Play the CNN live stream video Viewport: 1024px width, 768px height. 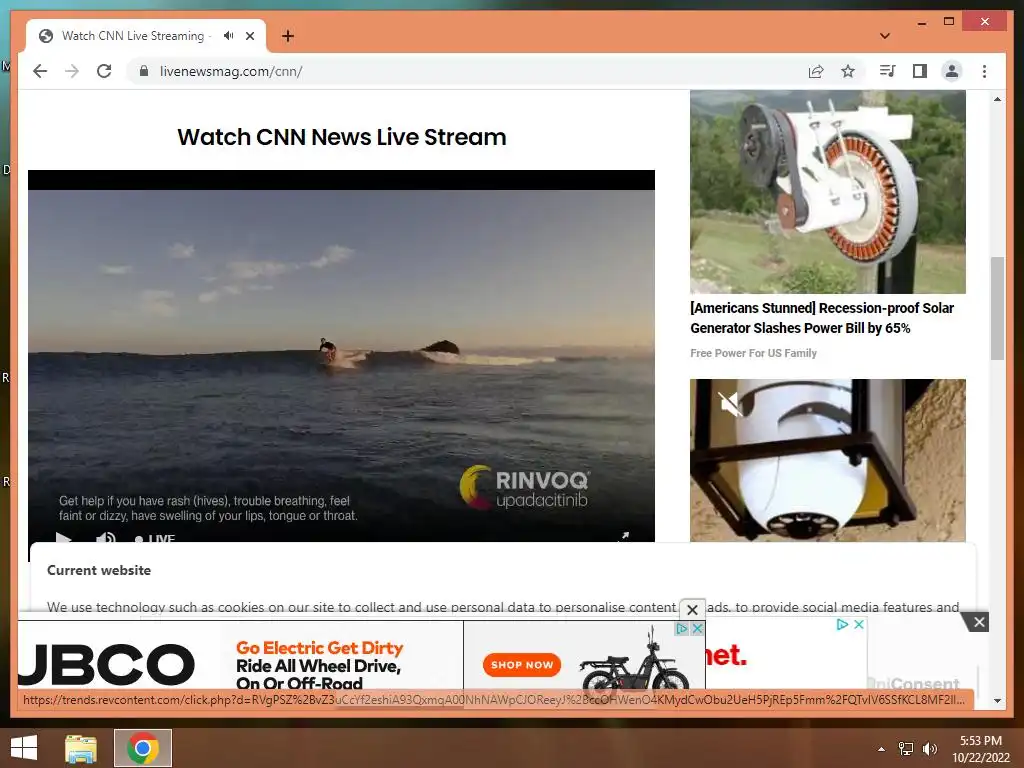[63, 538]
